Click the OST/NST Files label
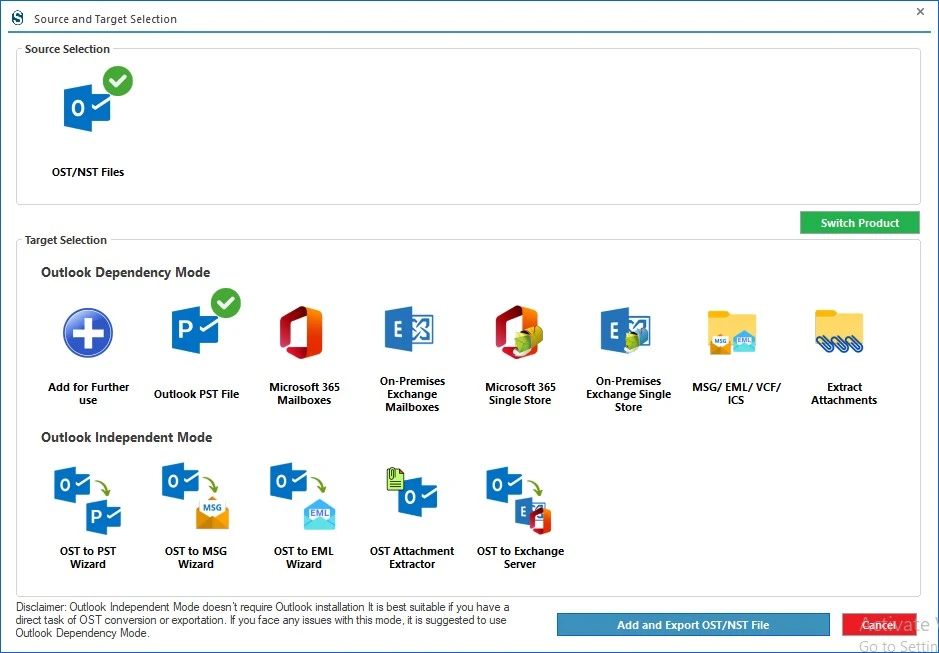The height and width of the screenshot is (653, 939). click(x=88, y=172)
